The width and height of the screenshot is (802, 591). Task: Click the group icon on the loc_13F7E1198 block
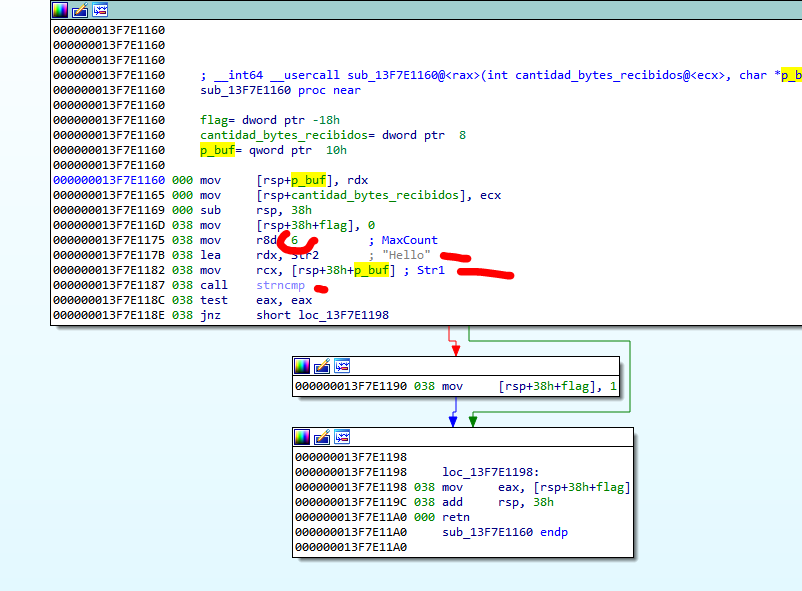coord(342,437)
